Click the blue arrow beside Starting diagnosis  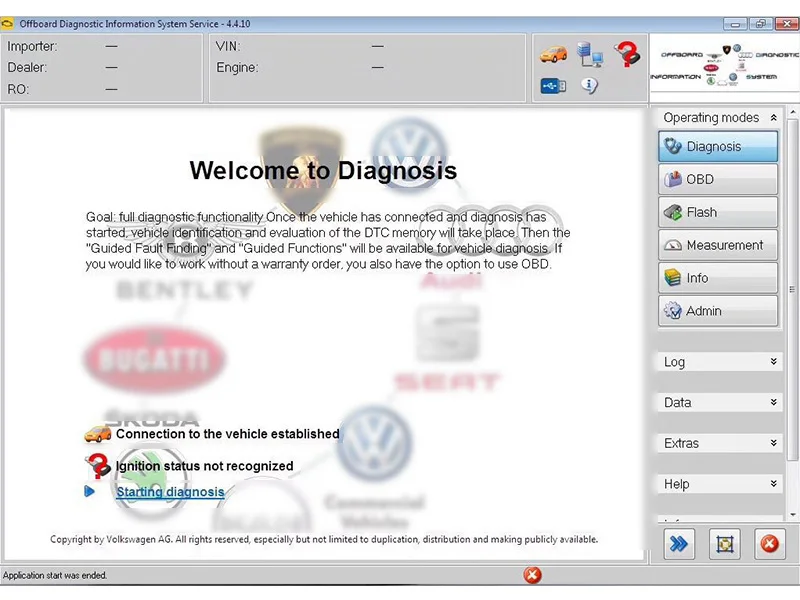pos(89,491)
